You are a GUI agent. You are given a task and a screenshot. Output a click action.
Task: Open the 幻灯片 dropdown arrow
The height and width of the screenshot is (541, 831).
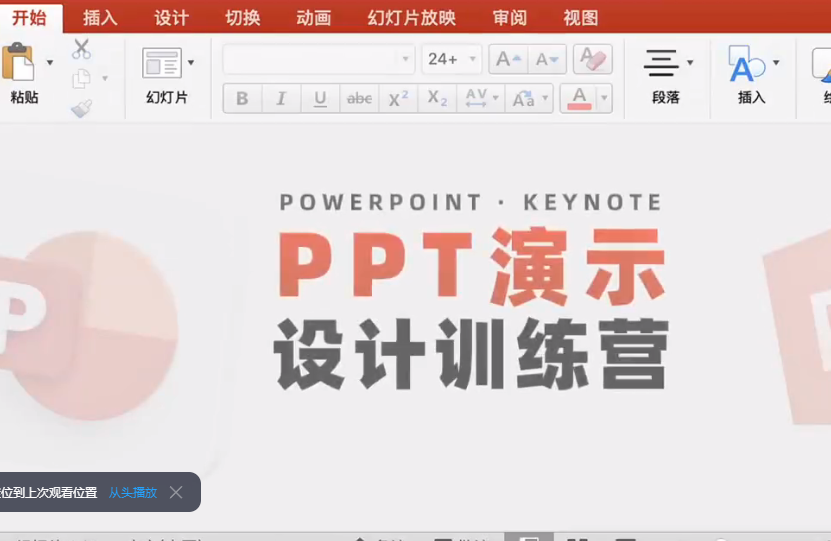pos(191,63)
